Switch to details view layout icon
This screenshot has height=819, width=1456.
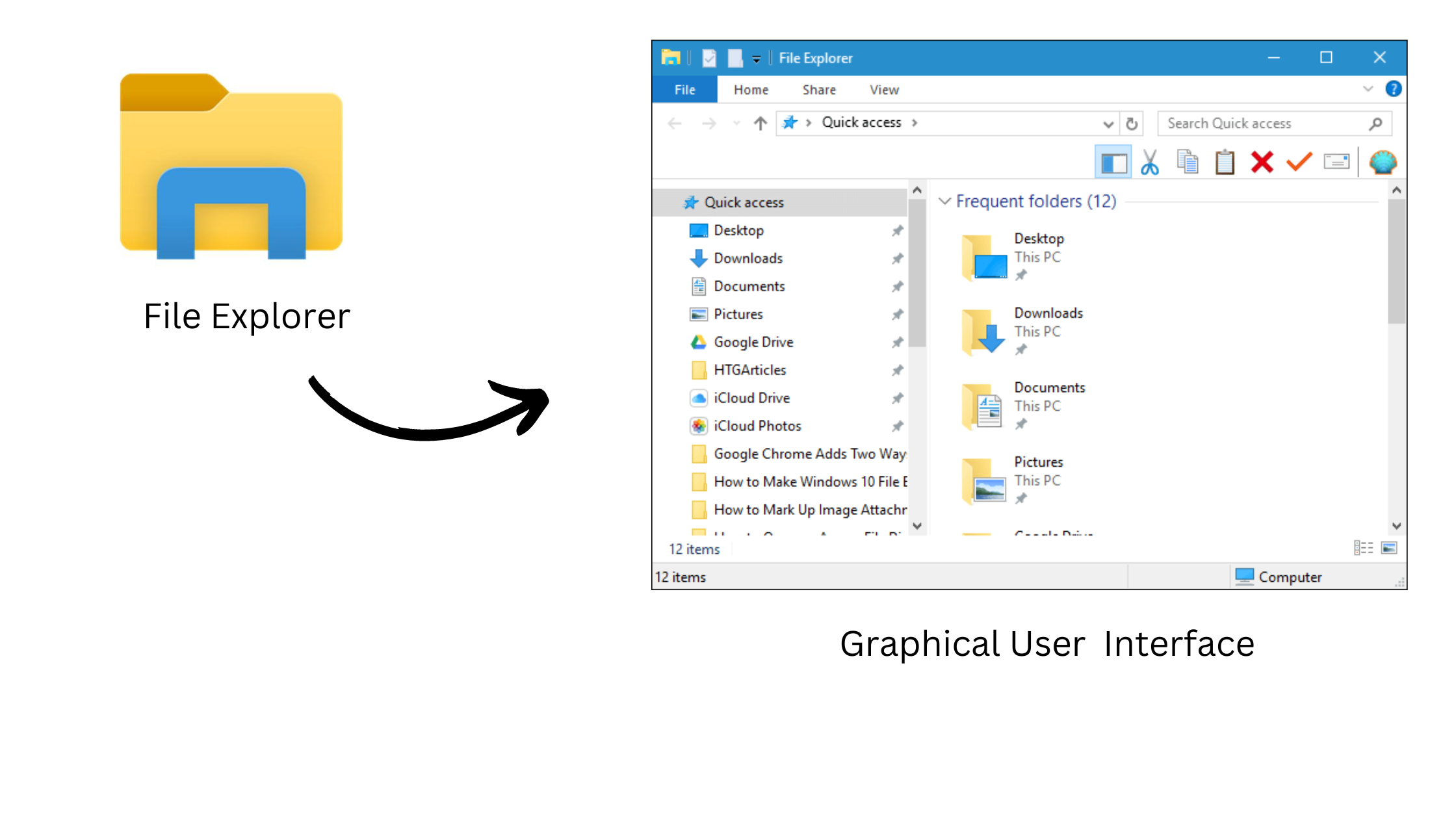(1363, 549)
